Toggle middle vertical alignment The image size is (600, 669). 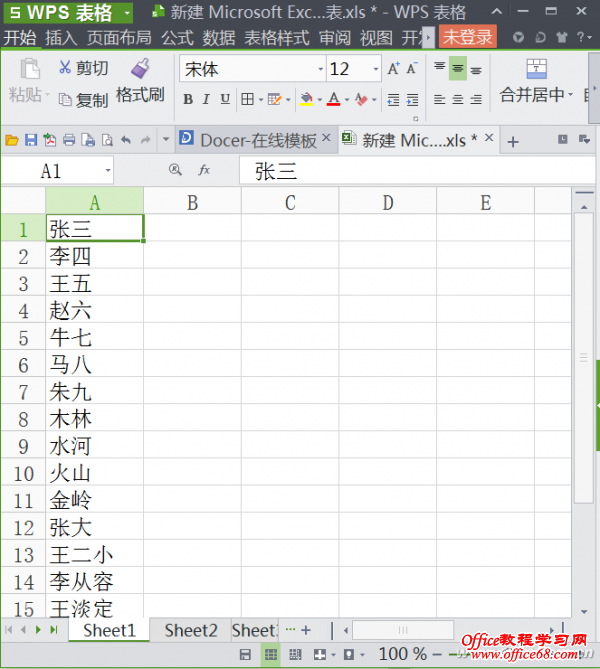click(x=457, y=68)
